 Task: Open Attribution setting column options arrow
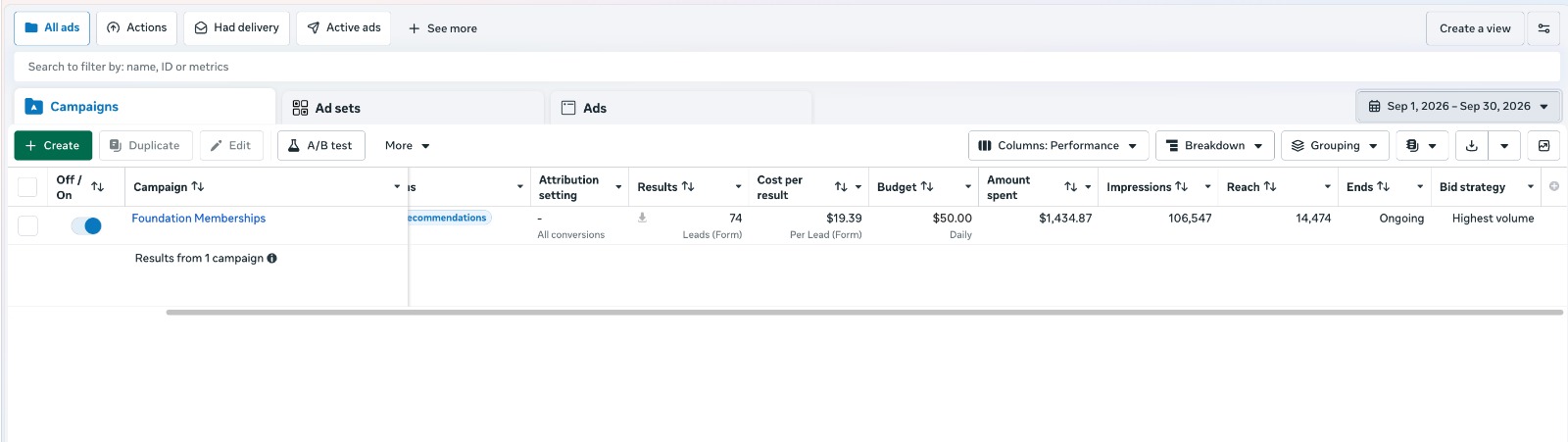coord(618,186)
